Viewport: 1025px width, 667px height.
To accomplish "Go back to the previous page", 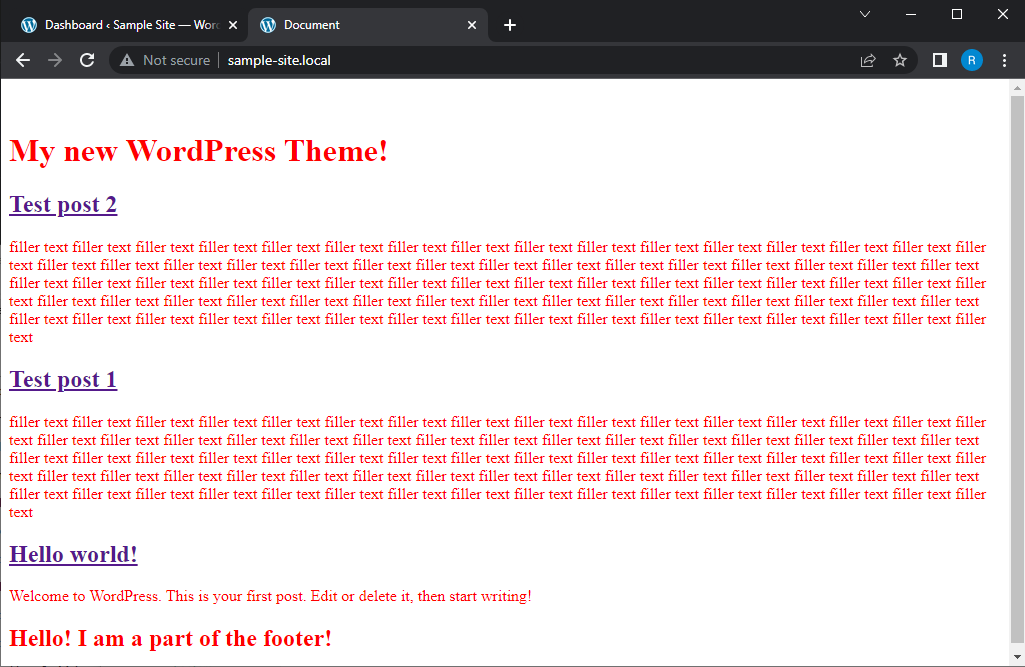I will coord(23,60).
